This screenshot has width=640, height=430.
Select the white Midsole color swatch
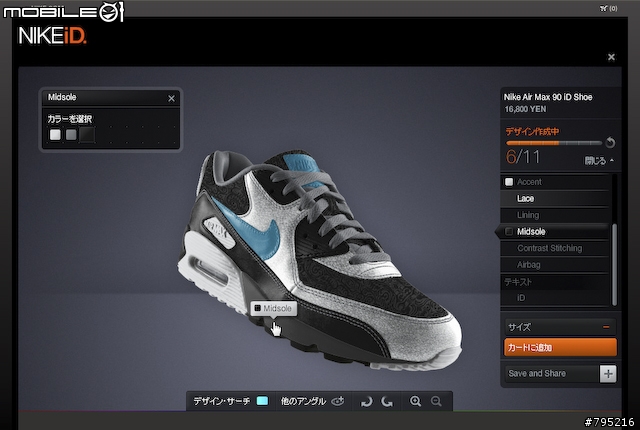point(55,135)
